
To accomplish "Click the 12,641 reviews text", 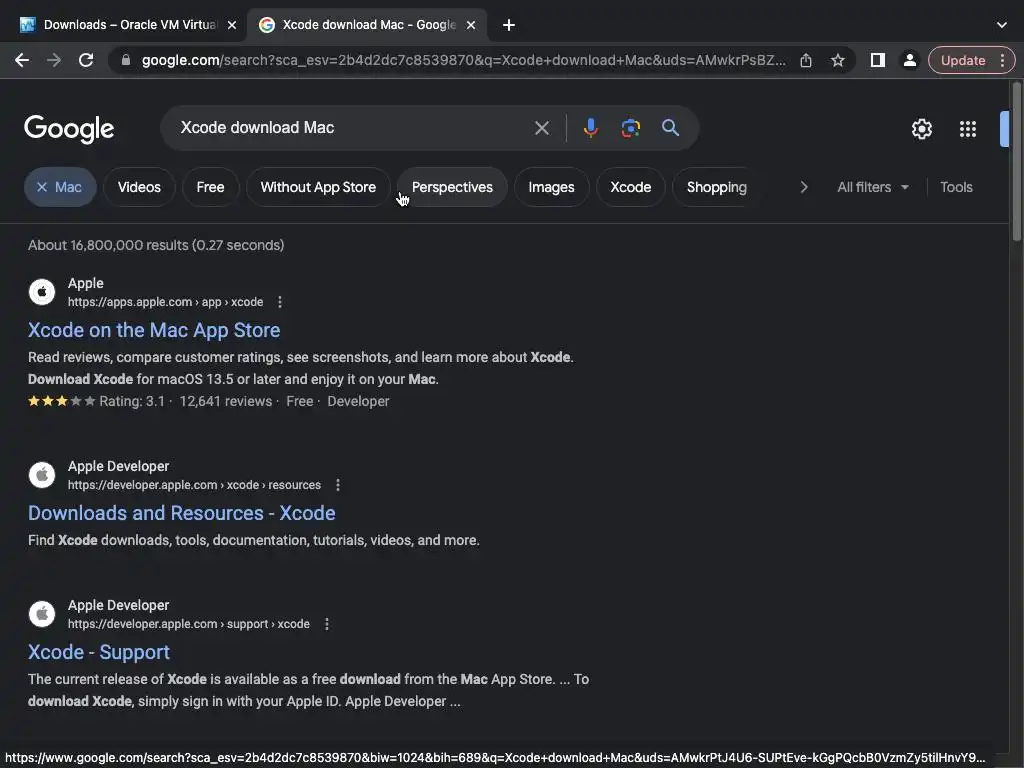I will click(226, 402).
